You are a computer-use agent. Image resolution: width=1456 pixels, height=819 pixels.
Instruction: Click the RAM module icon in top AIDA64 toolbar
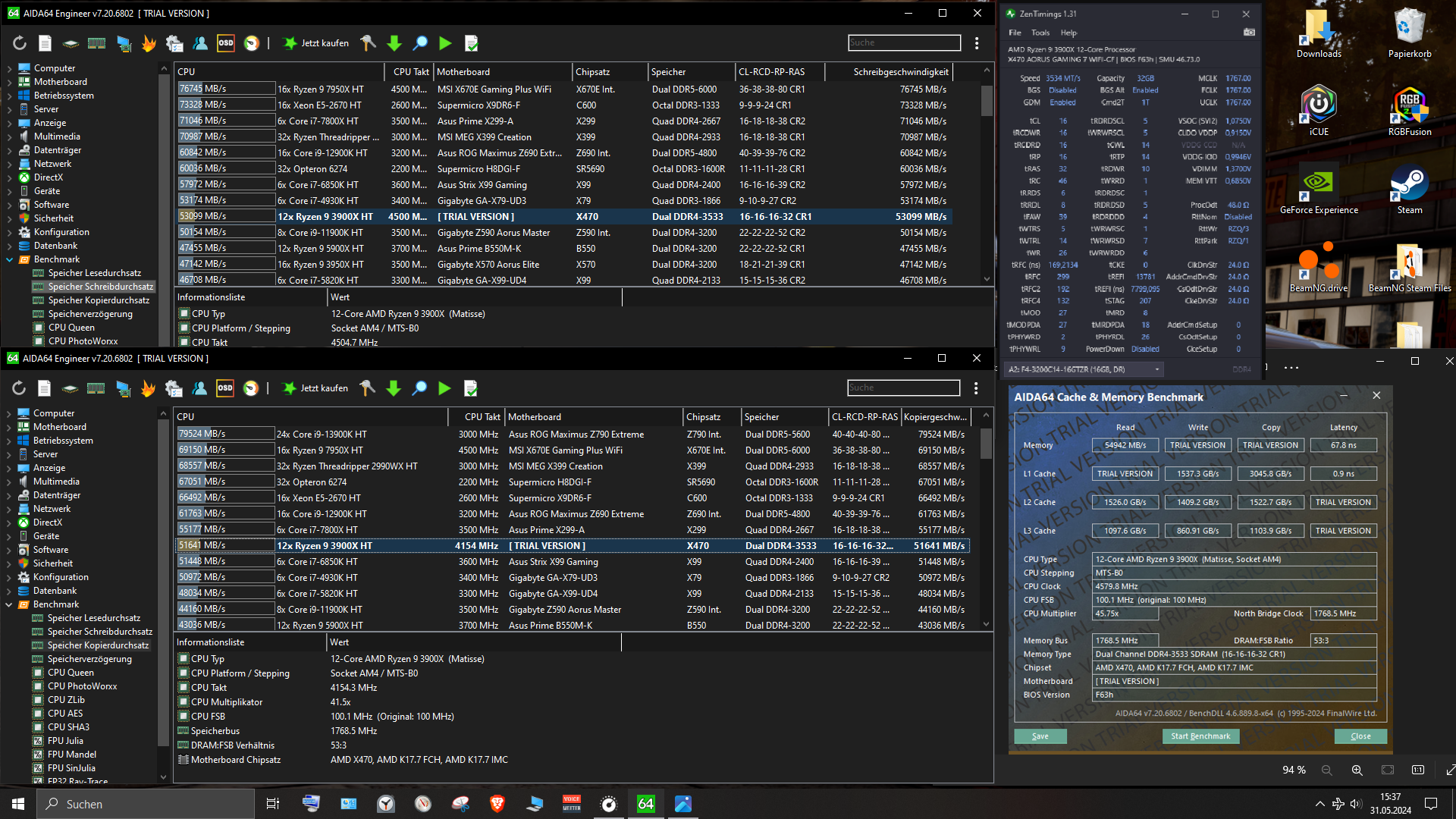[96, 43]
